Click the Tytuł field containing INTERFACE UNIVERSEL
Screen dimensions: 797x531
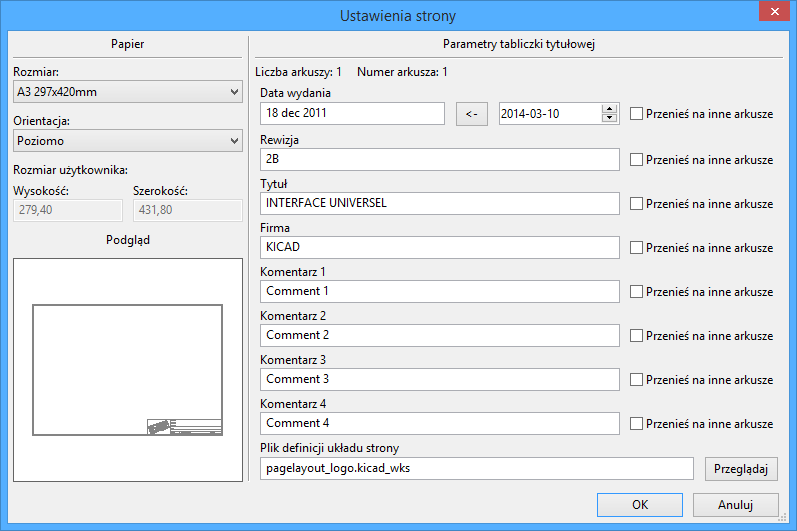439,203
